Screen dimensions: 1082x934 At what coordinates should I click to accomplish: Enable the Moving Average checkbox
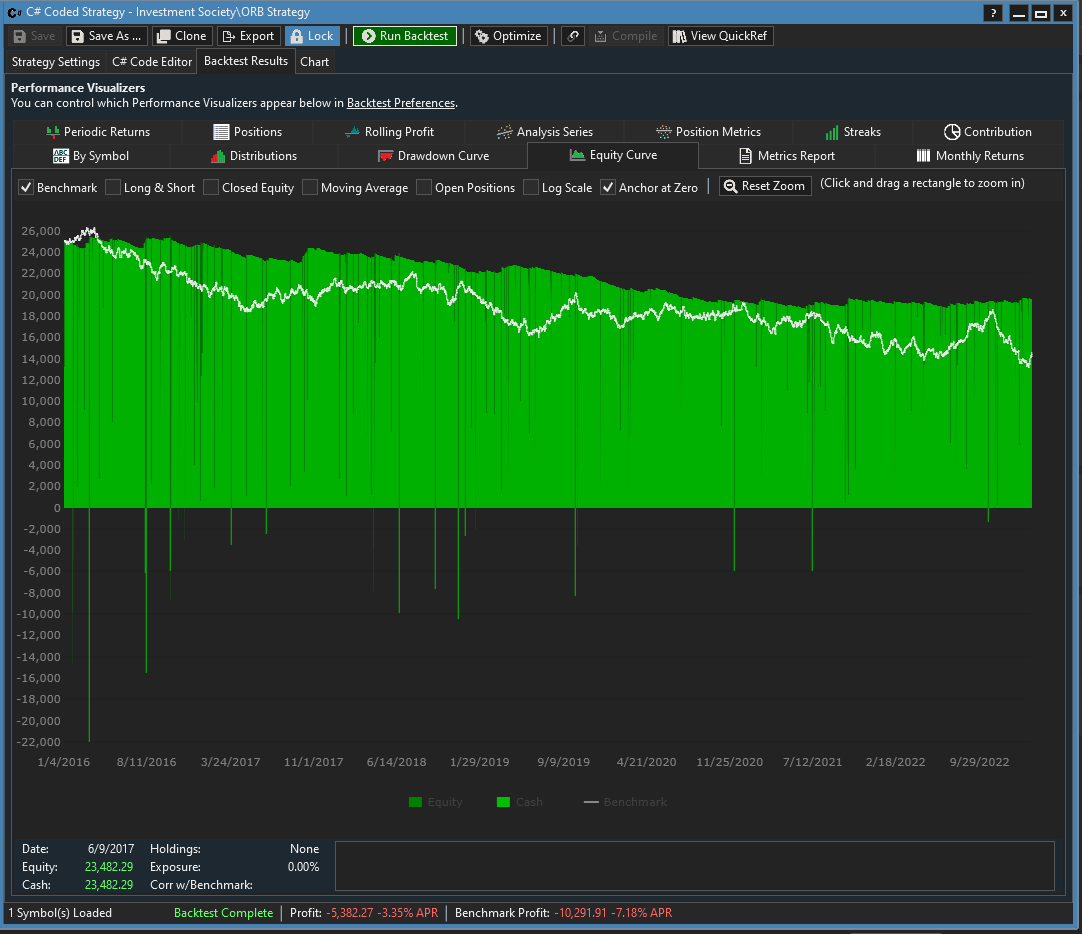(310, 188)
